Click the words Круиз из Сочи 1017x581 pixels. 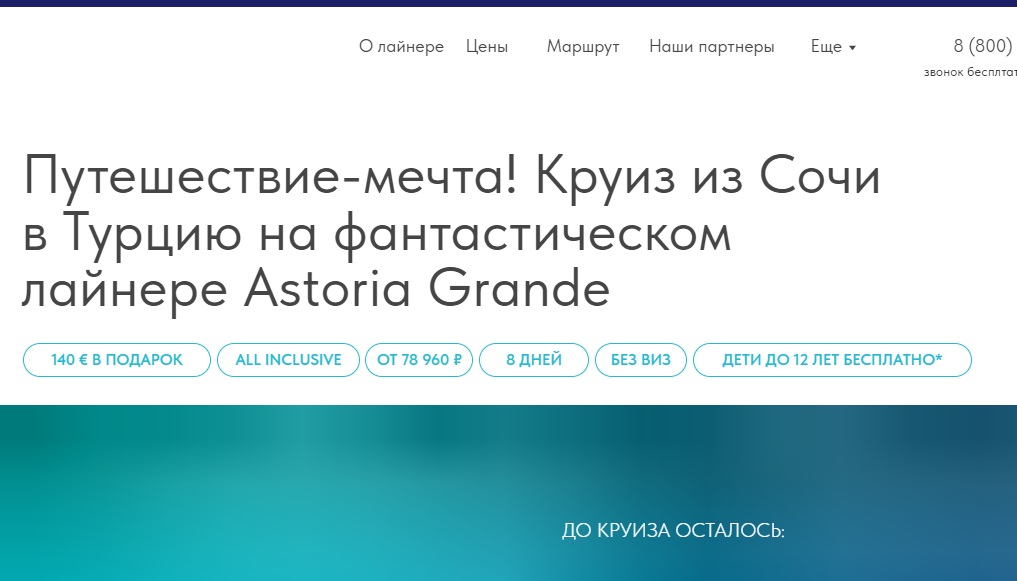coord(708,179)
